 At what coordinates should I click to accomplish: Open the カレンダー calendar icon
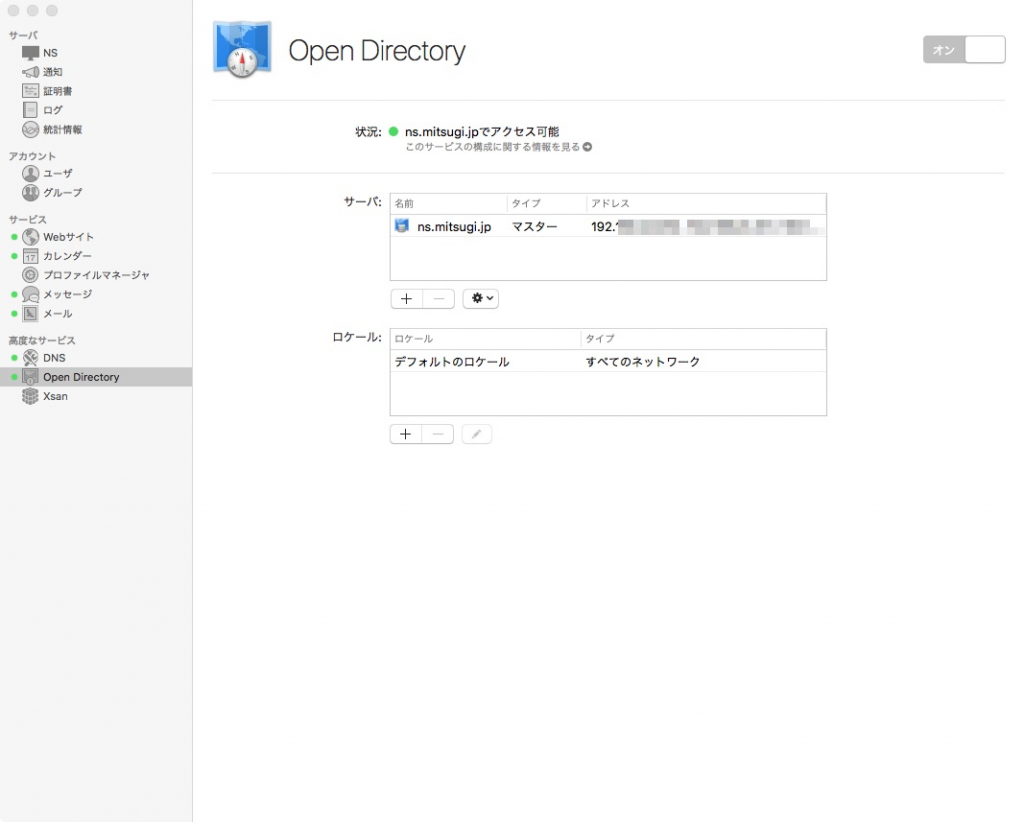[30, 256]
